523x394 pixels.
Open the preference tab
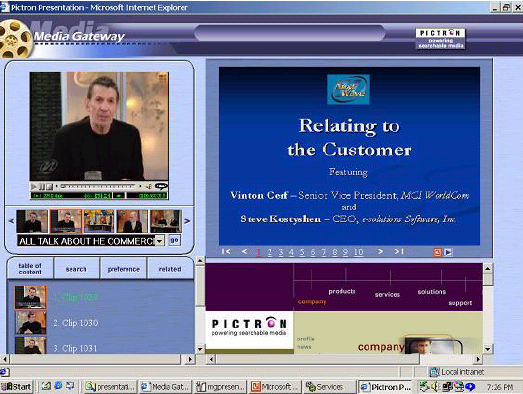(123, 269)
